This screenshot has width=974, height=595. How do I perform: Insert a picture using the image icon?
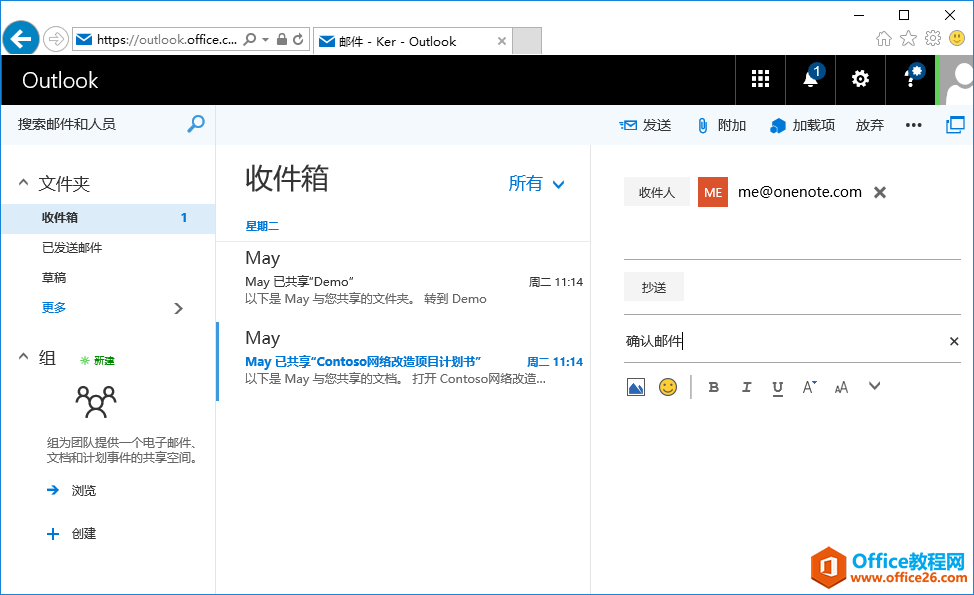(x=635, y=387)
